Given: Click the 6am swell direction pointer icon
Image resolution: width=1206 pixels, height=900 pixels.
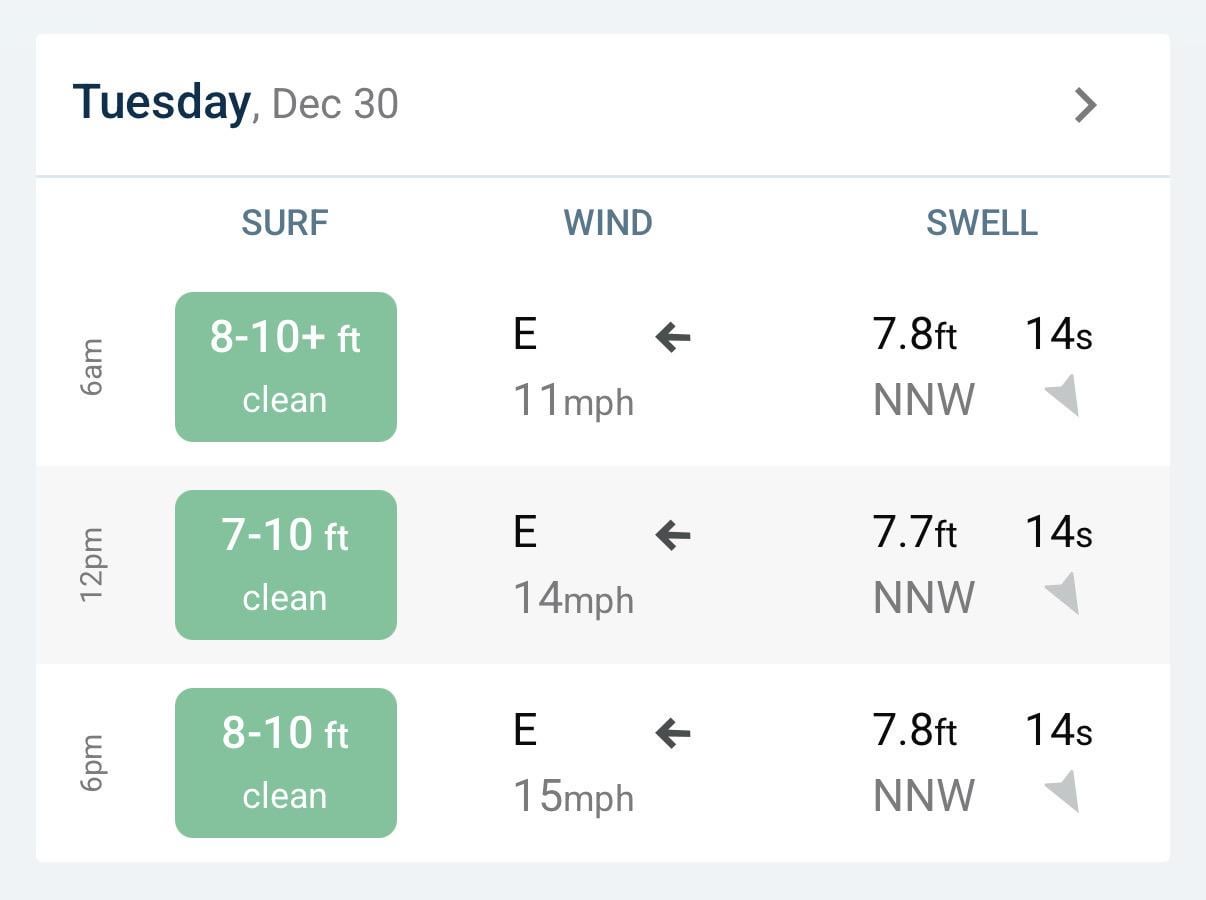Looking at the screenshot, I should point(1063,396).
